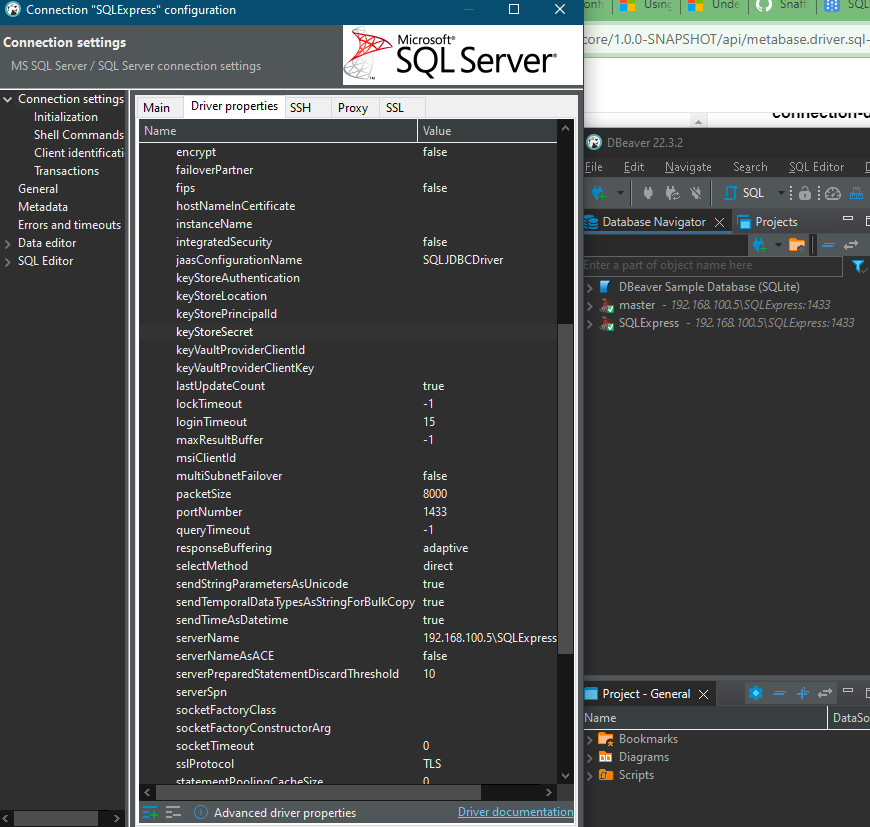Minimize the Database Navigator panel
The width and height of the screenshot is (870, 827).
click(848, 219)
